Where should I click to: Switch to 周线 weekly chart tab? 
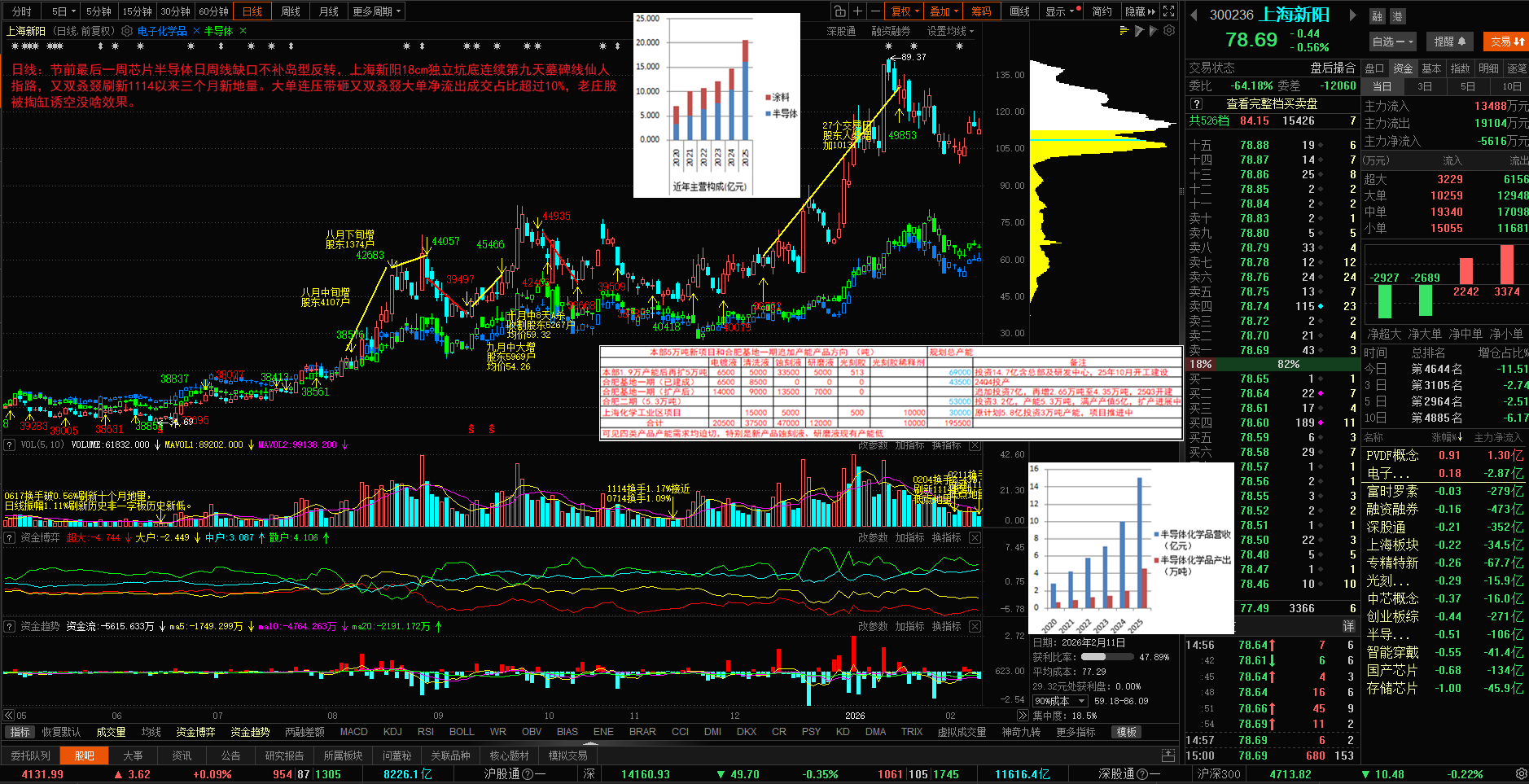pos(291,11)
